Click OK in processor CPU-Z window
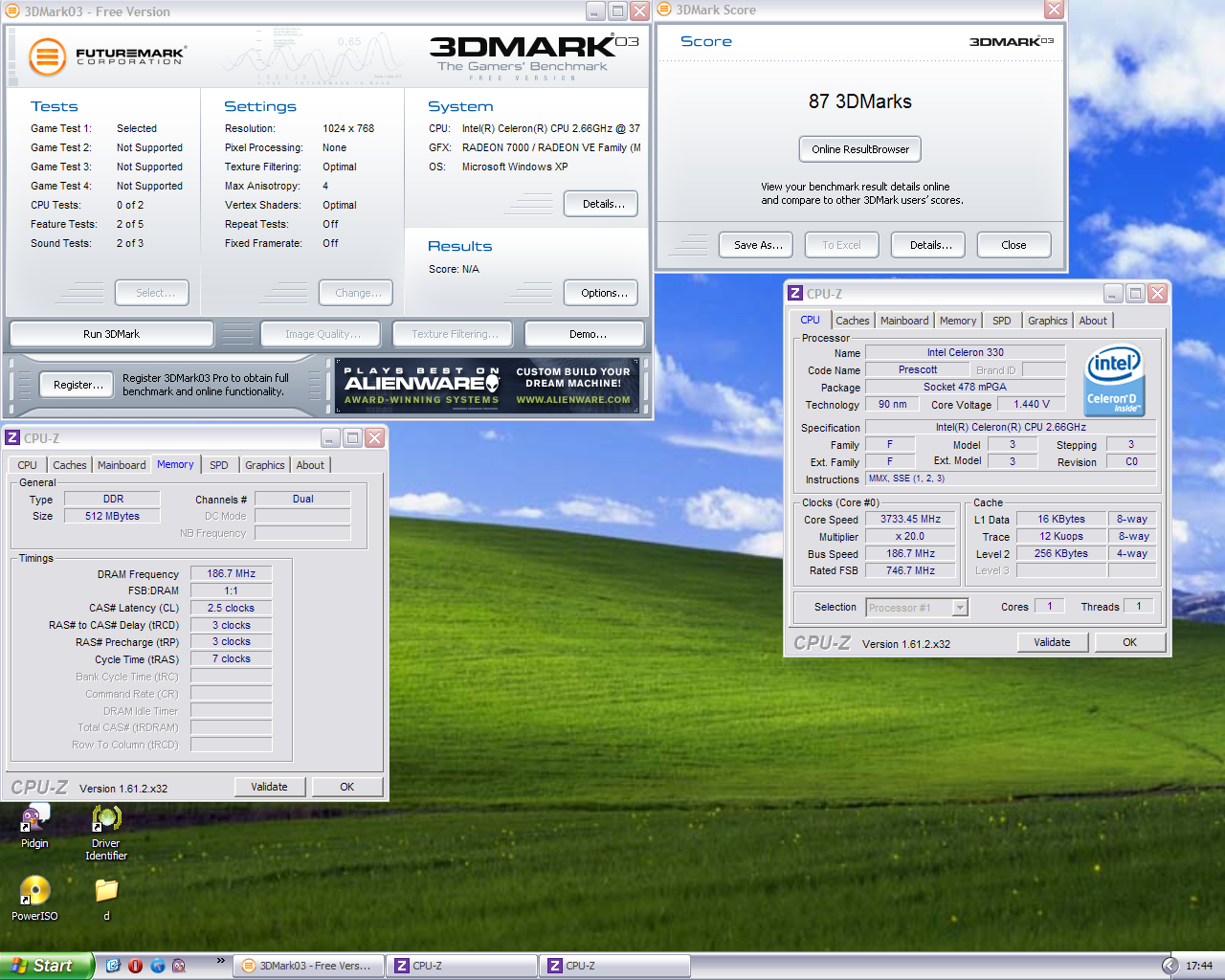 1129,642
